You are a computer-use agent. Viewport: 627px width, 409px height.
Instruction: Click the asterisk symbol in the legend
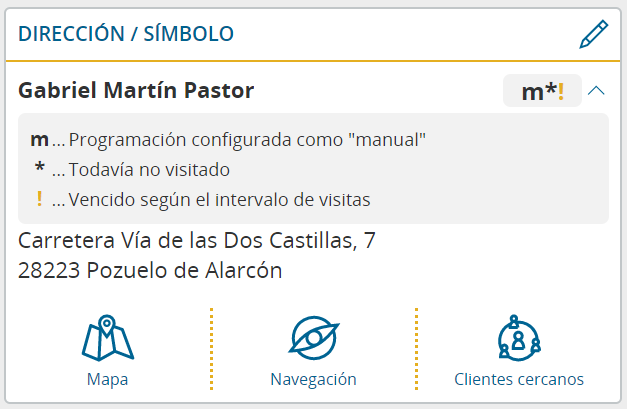pos(39,167)
